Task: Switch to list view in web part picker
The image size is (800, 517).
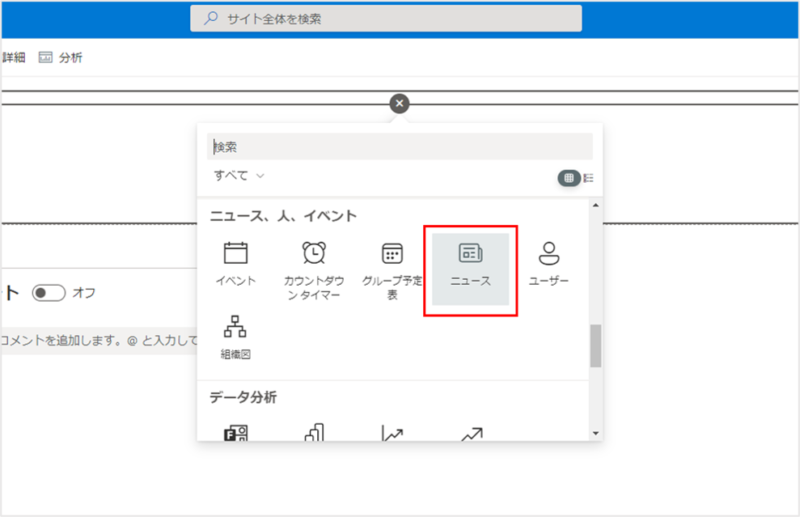Action: [x=588, y=178]
